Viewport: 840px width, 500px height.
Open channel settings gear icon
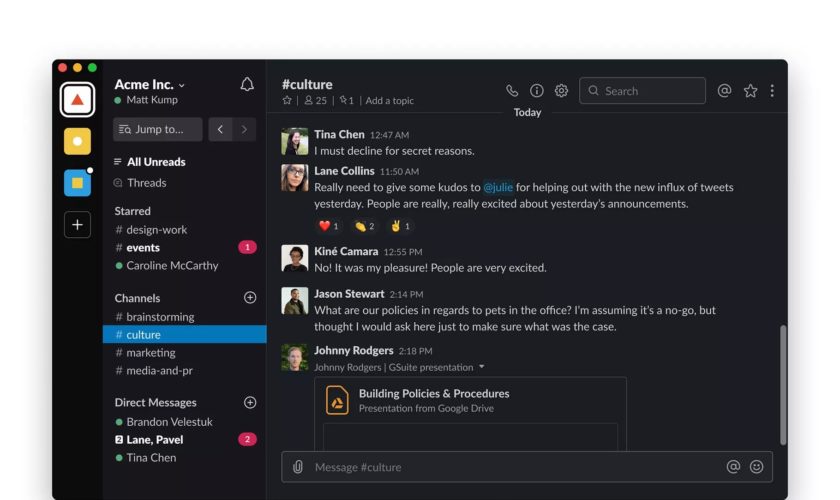561,91
